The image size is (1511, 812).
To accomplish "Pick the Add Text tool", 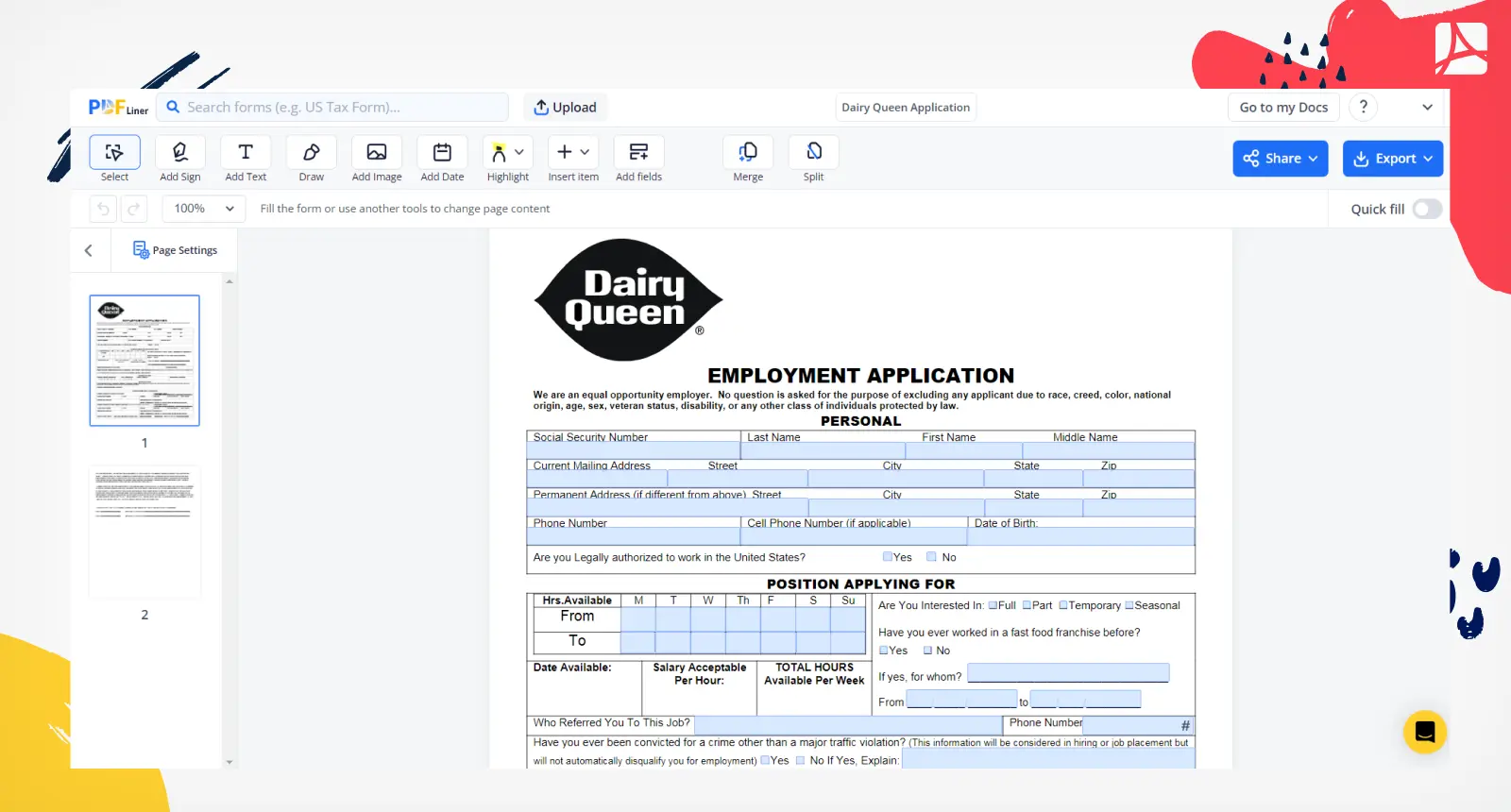I will 246,159.
